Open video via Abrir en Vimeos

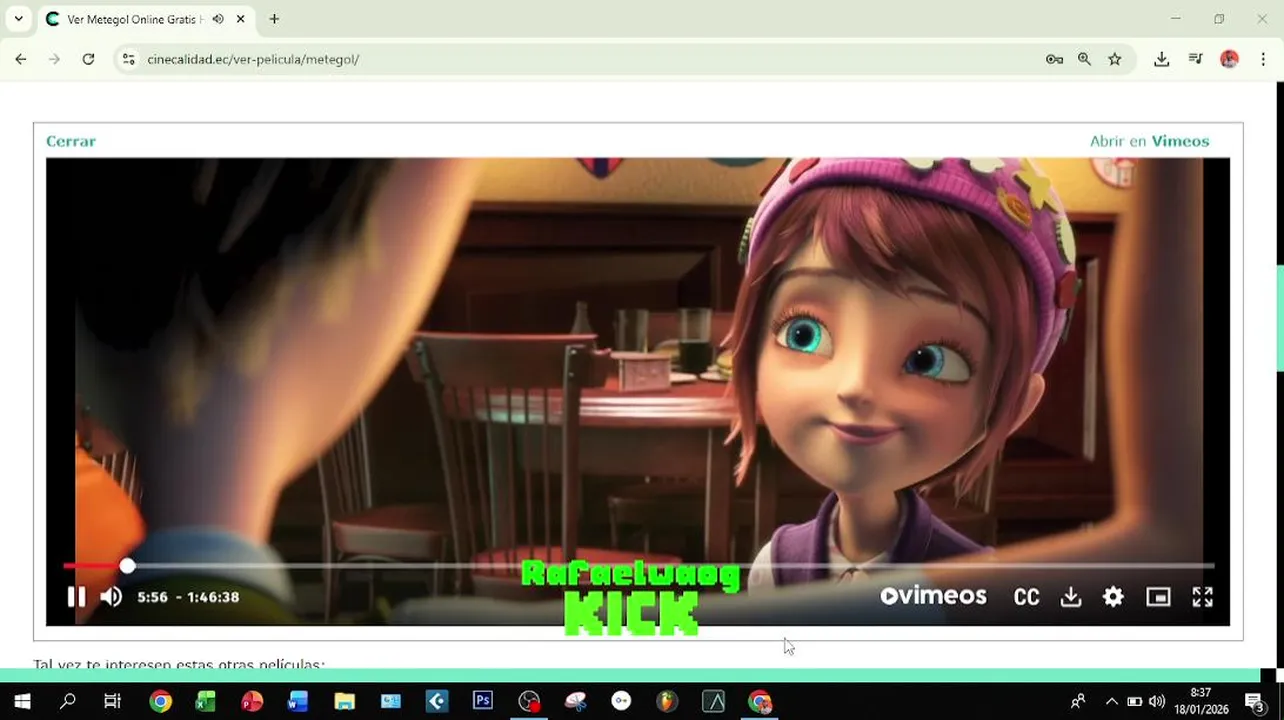point(1149,141)
